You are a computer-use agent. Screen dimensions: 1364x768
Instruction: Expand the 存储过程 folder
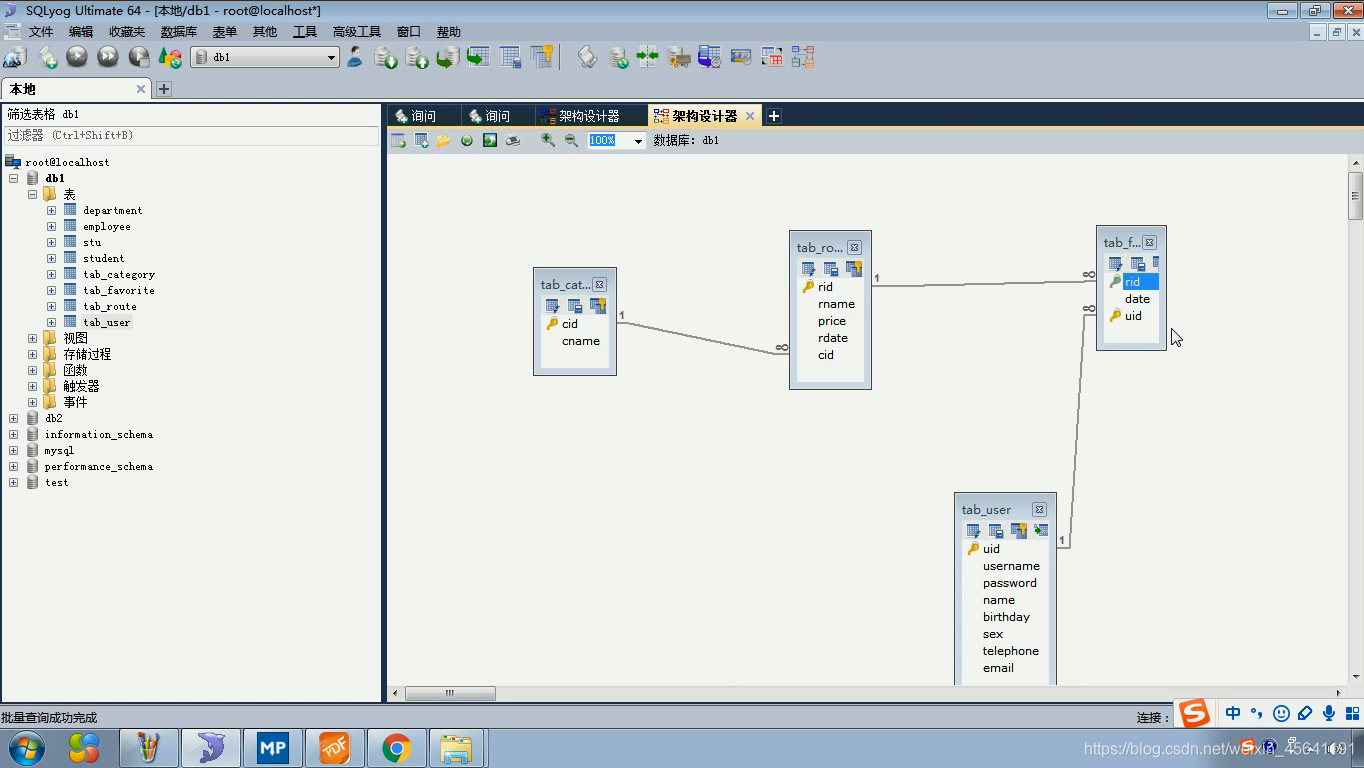pos(32,354)
